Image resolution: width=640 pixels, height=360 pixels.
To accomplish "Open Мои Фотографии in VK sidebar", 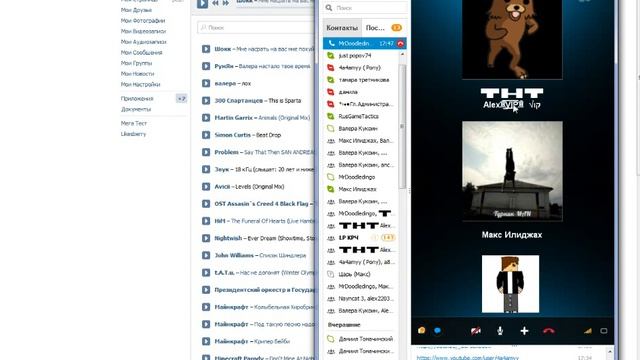I will [x=143, y=20].
